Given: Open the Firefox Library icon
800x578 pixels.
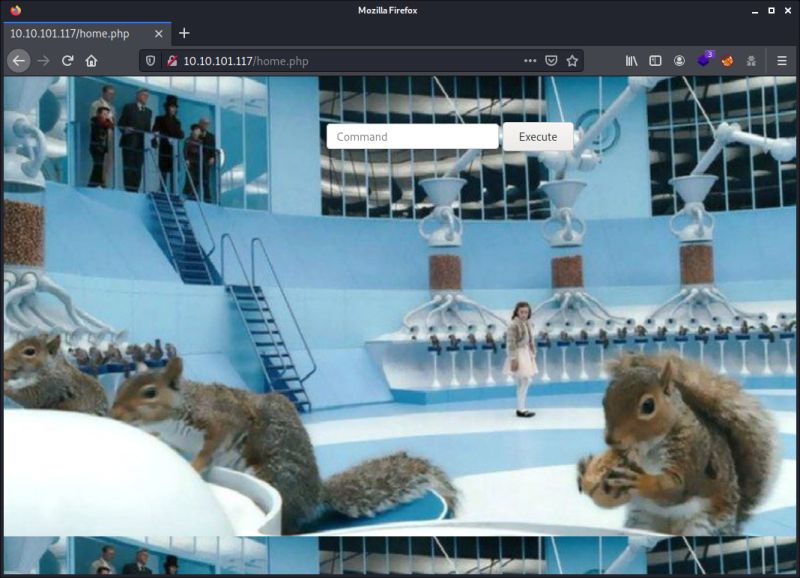Looking at the screenshot, I should pos(631,60).
